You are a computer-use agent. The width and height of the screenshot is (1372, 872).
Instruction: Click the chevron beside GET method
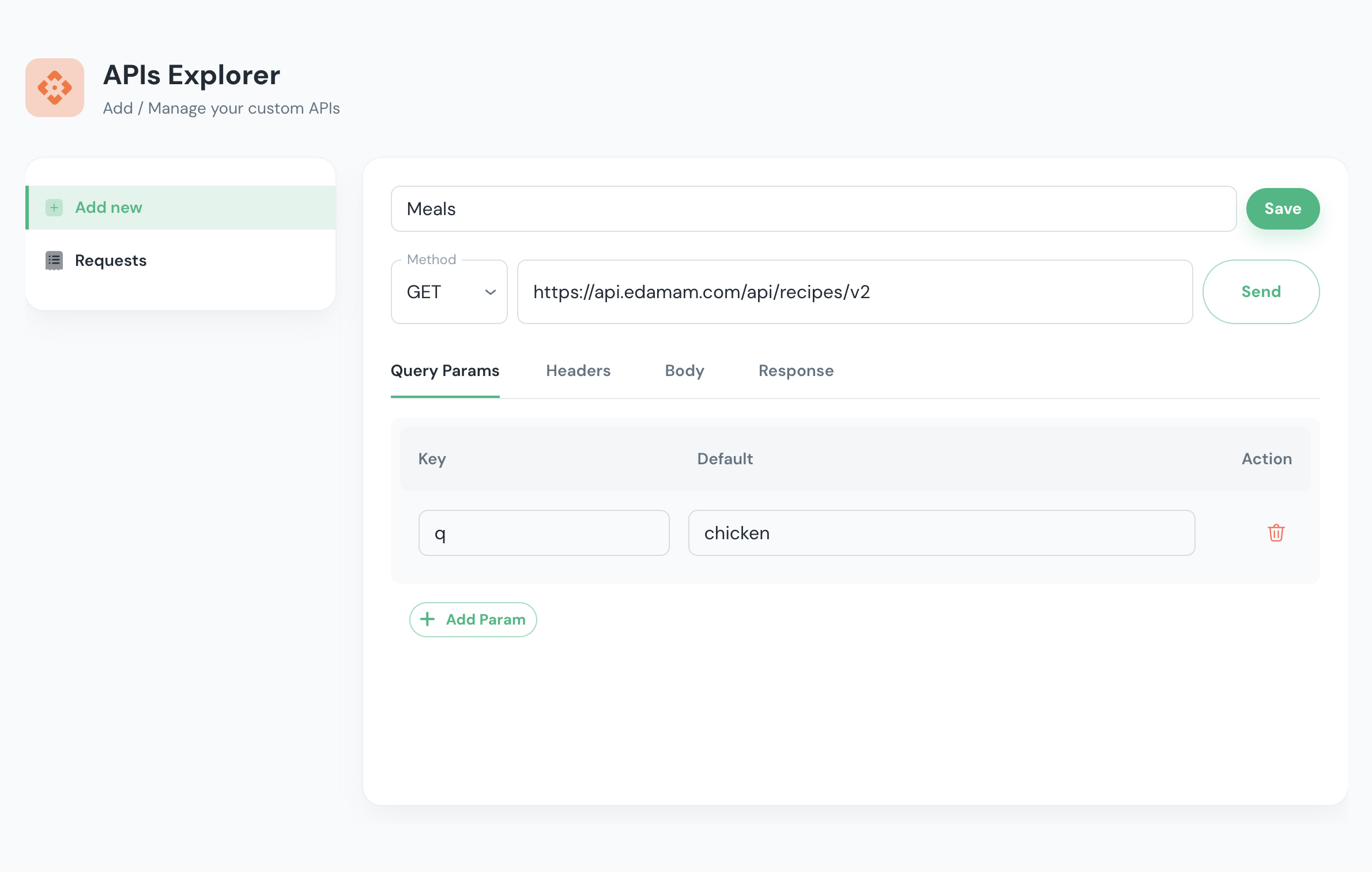pos(489,292)
